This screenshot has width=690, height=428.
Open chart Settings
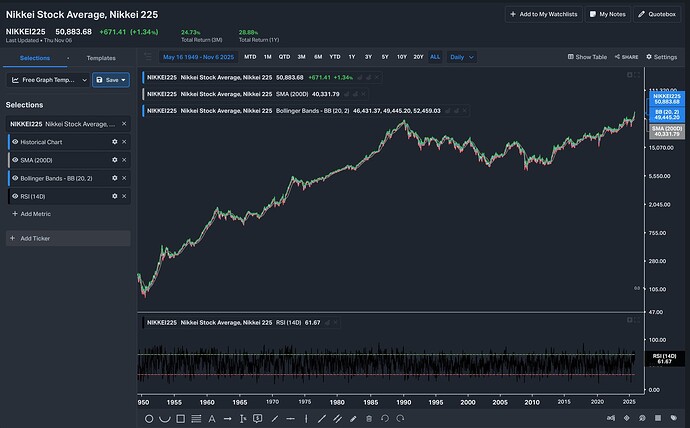coord(661,57)
